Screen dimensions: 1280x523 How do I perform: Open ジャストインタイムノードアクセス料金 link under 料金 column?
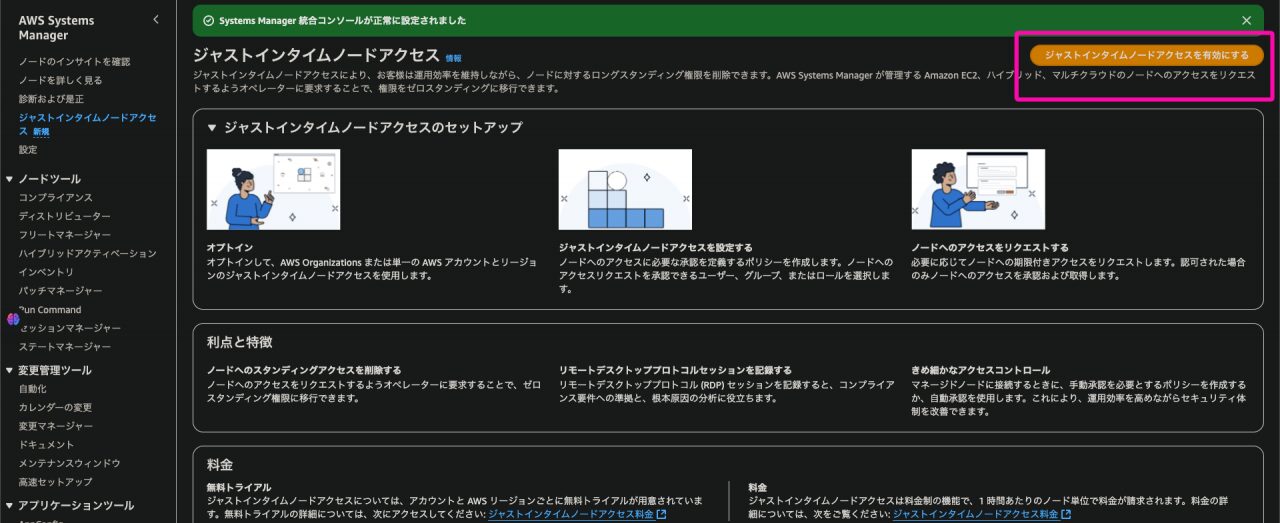[982, 515]
